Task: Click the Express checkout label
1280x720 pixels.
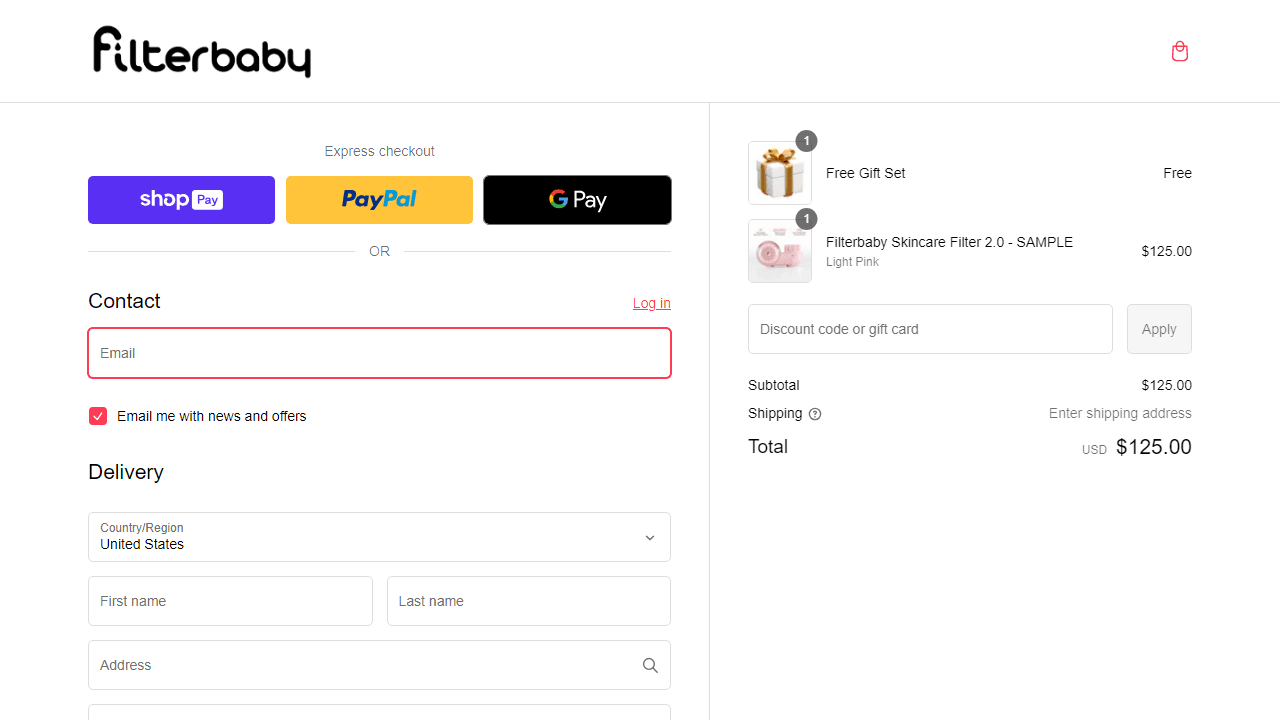Action: [x=379, y=151]
